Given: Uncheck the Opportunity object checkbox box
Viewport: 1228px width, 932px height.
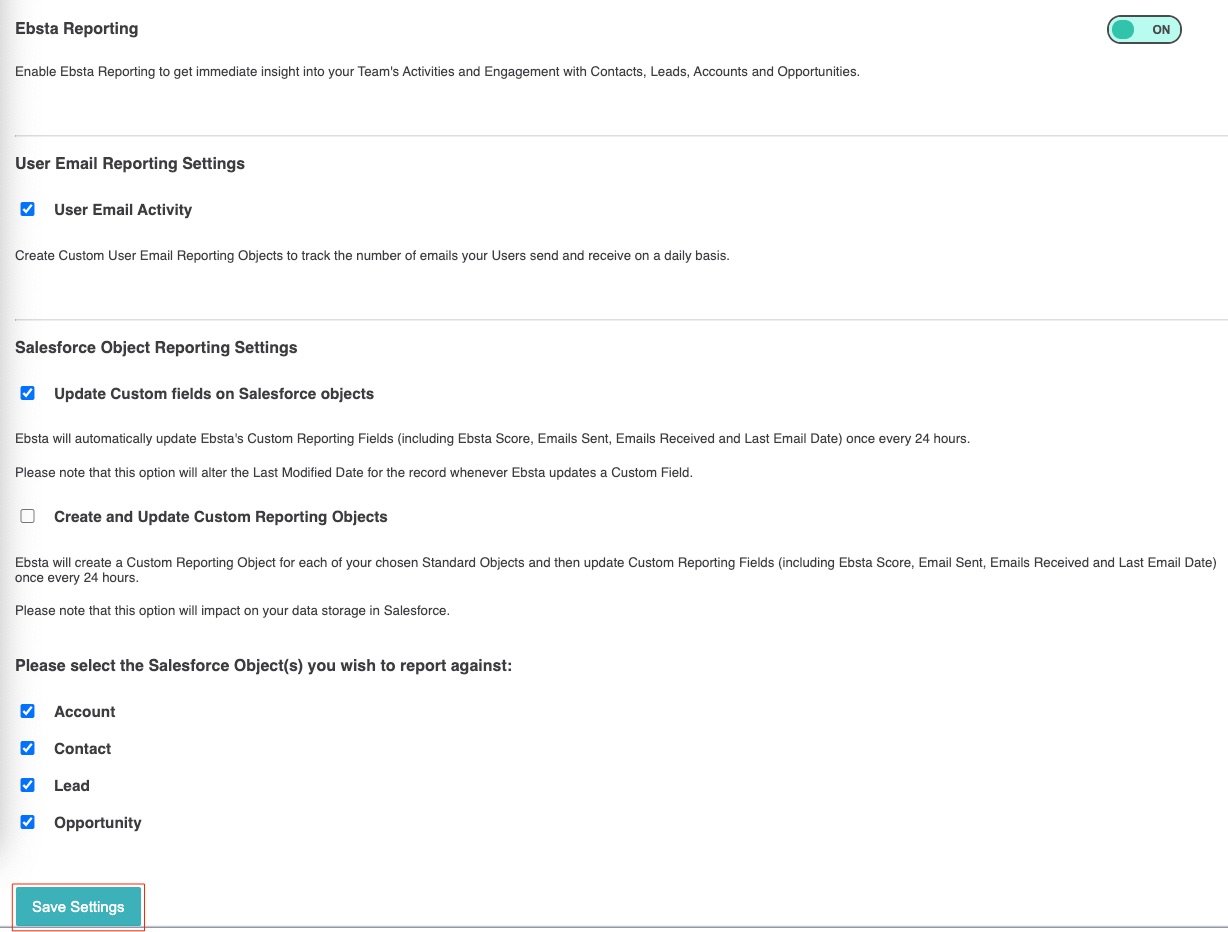Looking at the screenshot, I should pos(28,822).
